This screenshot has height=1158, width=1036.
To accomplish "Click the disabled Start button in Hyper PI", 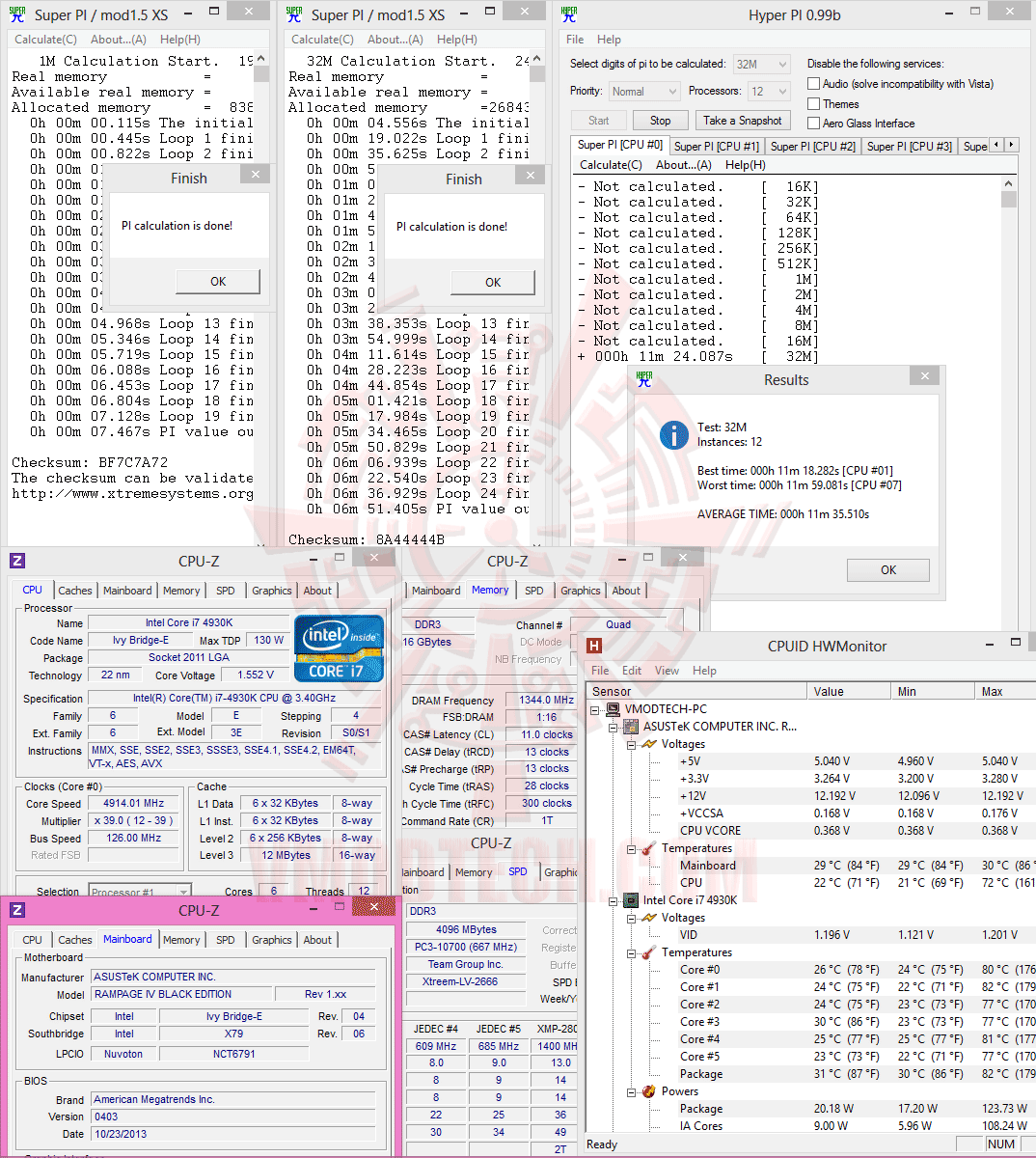I will coord(598,121).
